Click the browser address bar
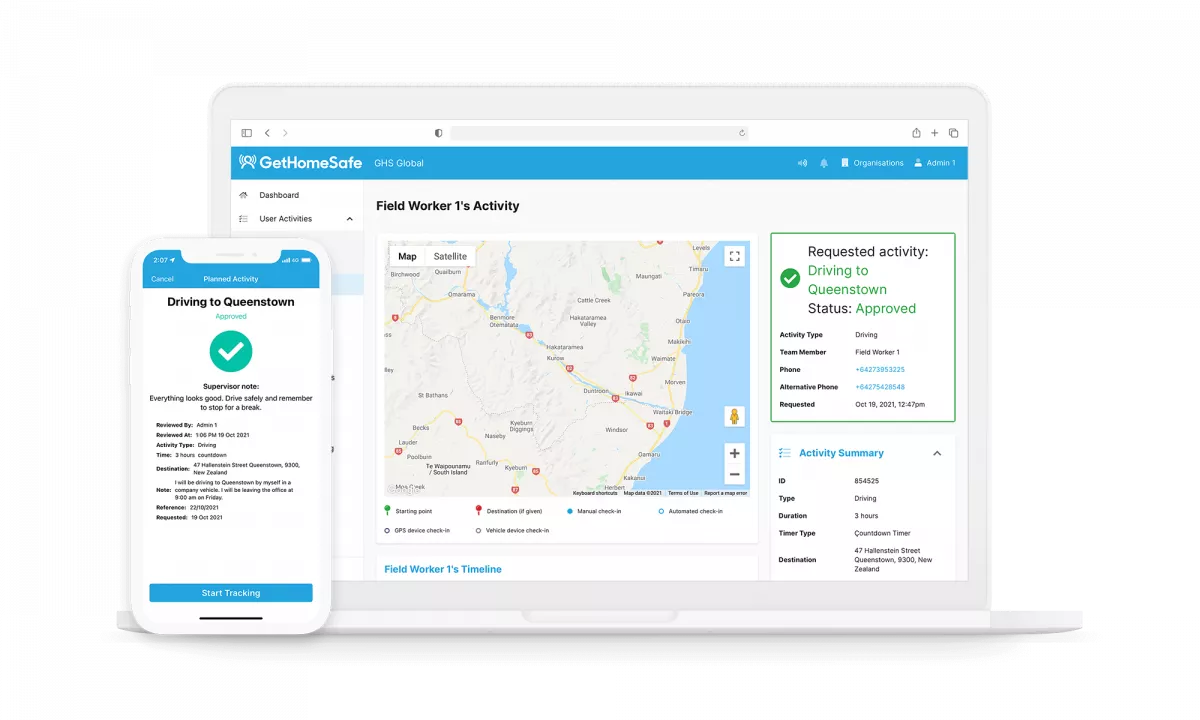The height and width of the screenshot is (720, 1200). click(x=598, y=133)
